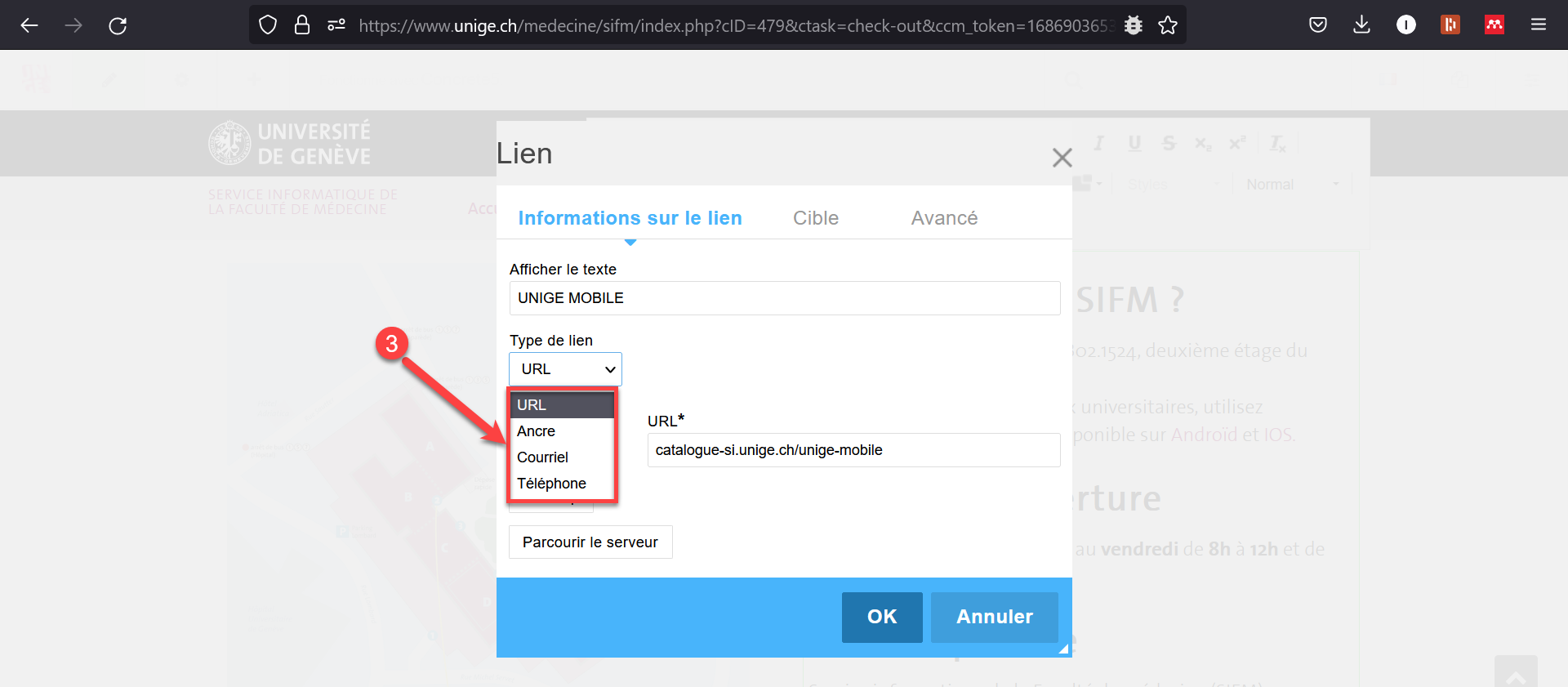Bookmark this page with the star
The height and width of the screenshot is (687, 1568).
[1168, 25]
